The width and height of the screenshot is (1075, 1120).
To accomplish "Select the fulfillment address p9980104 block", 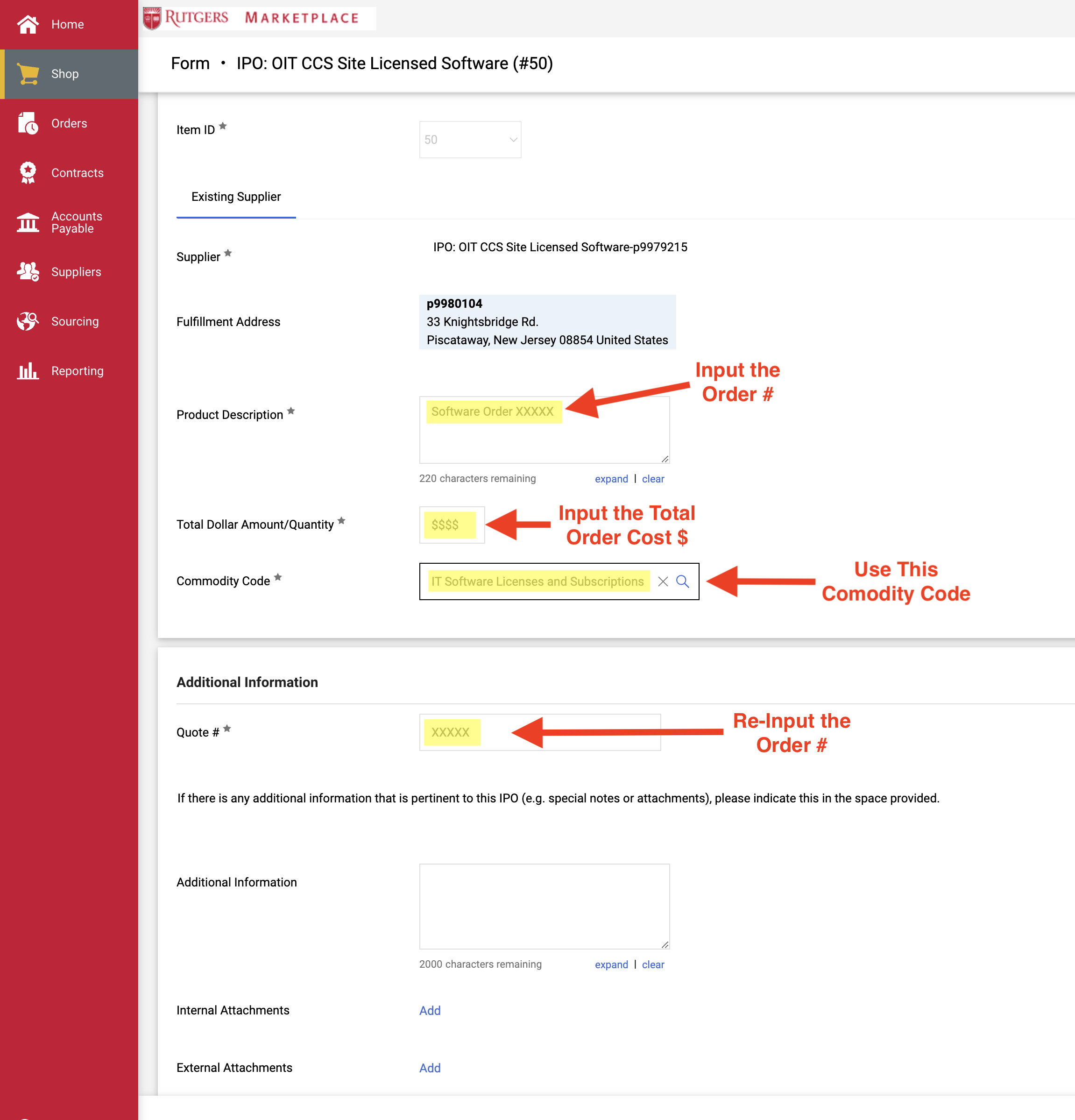I will pos(547,322).
